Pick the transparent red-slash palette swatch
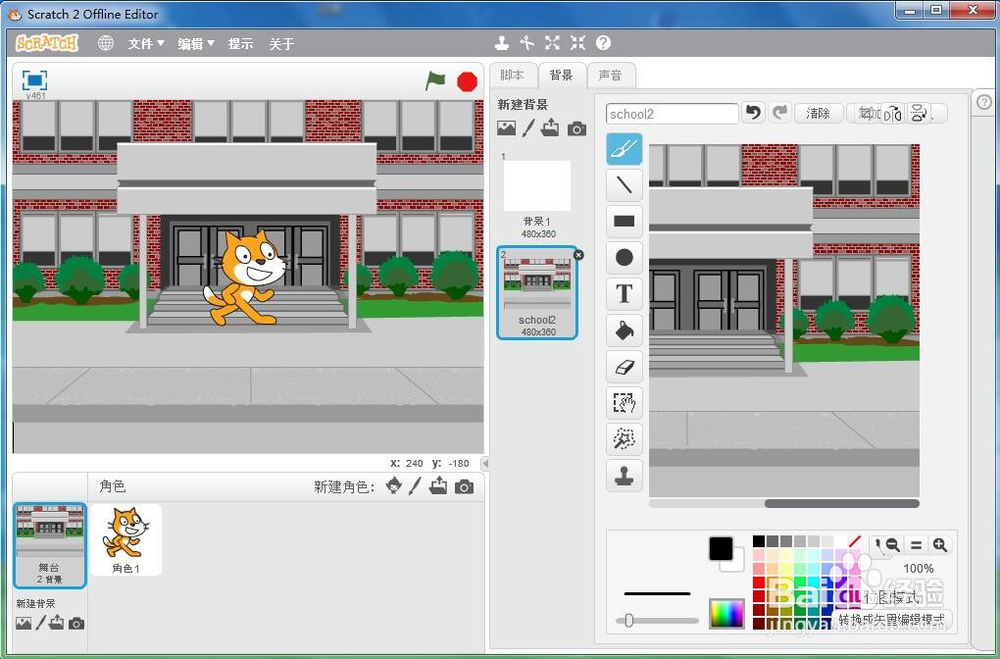 [x=855, y=542]
